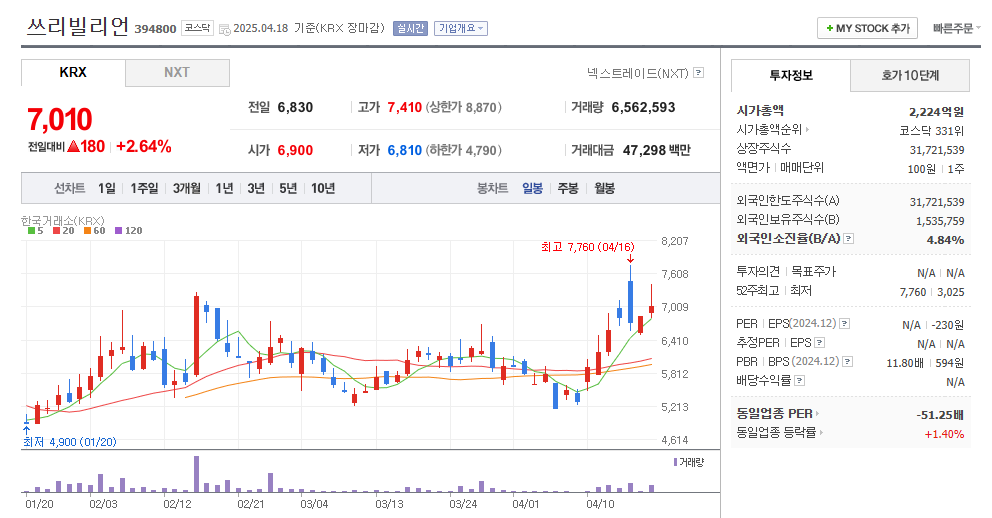Click the MY STOCK 추가 button
The image size is (992, 518).
pyautogui.click(x=867, y=28)
